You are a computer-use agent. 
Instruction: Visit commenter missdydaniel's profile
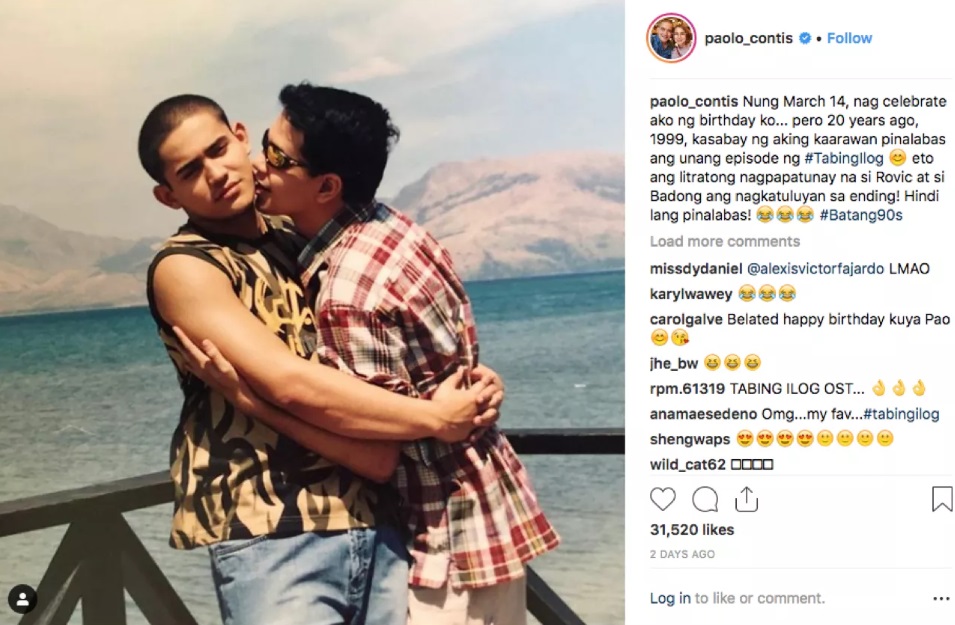pyautogui.click(x=696, y=269)
